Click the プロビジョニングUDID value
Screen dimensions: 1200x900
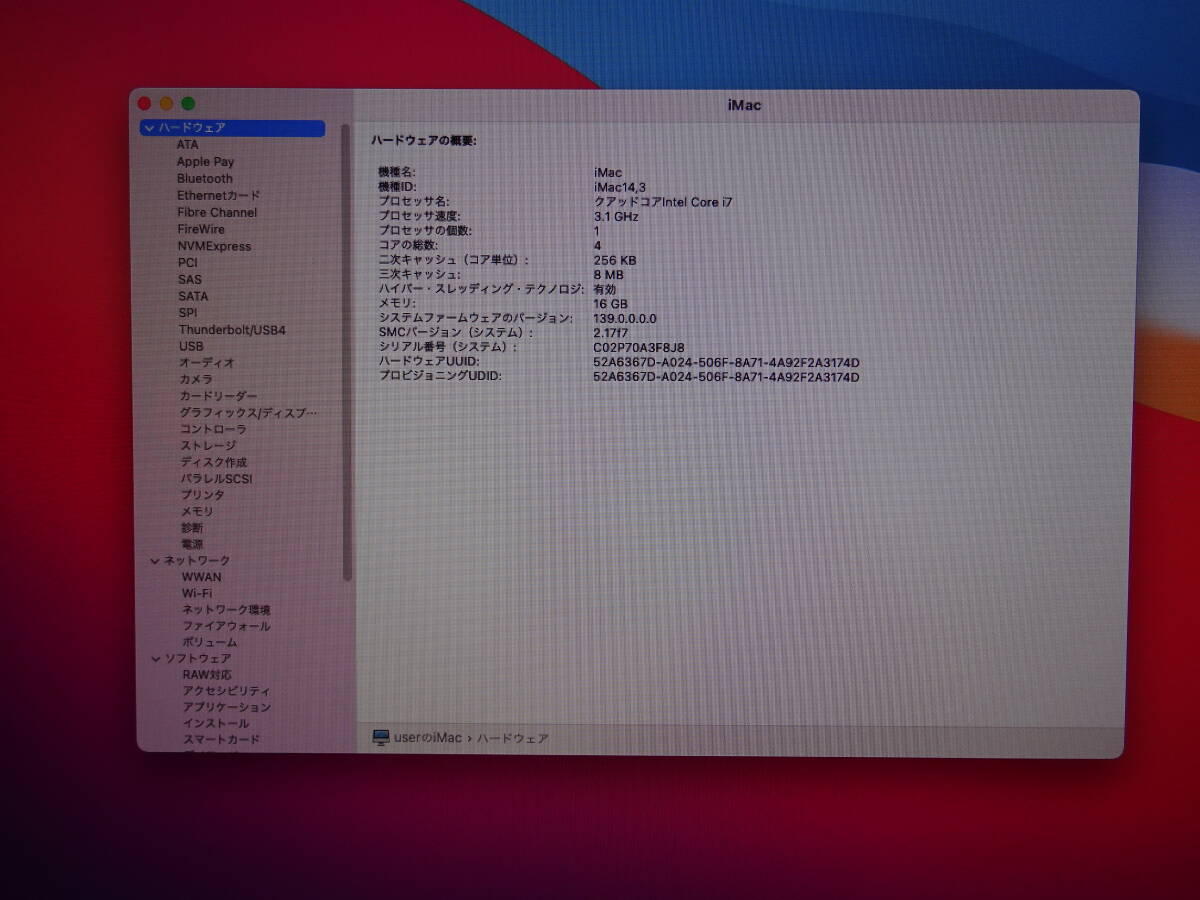click(726, 377)
